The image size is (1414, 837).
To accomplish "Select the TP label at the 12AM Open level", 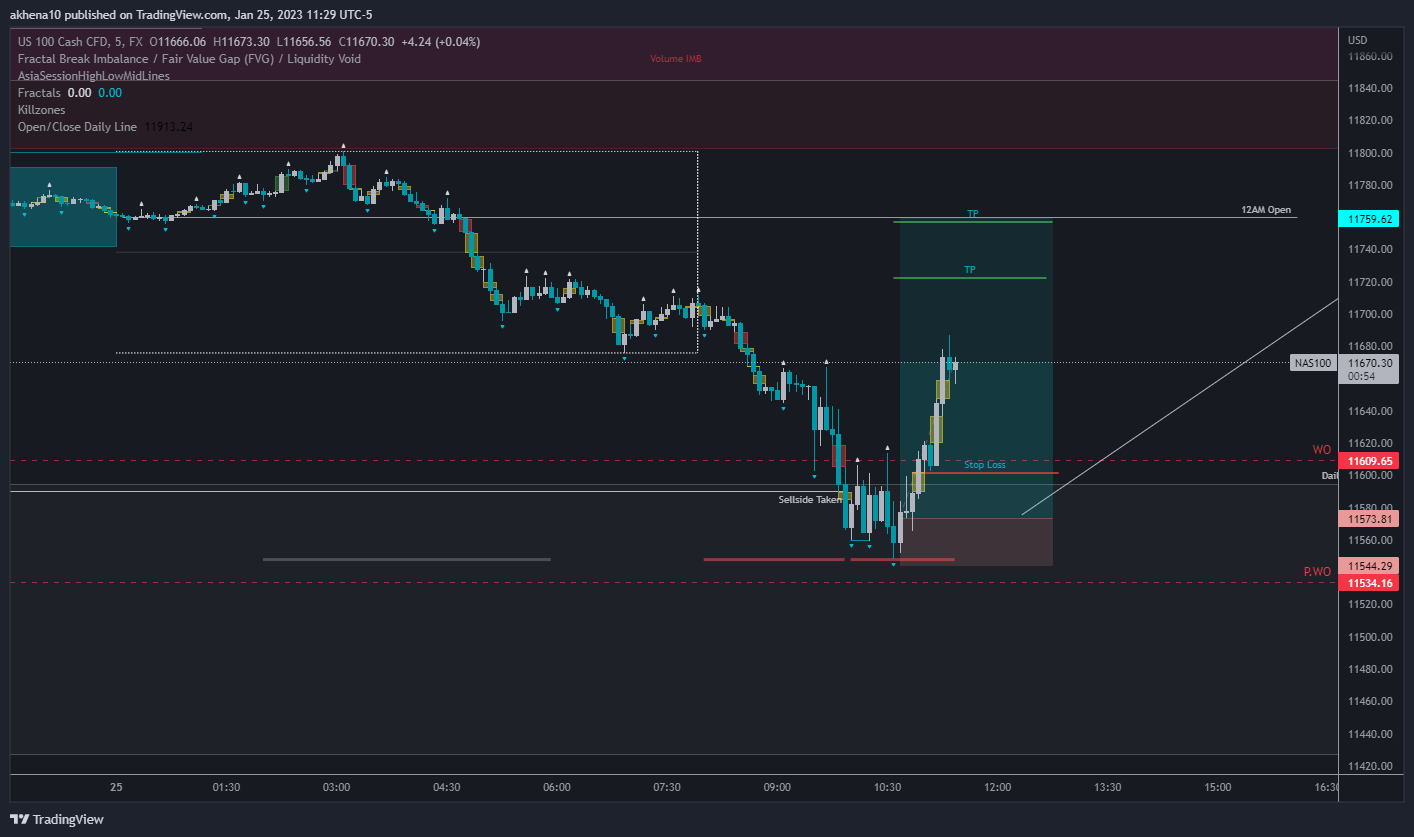I will coord(972,214).
